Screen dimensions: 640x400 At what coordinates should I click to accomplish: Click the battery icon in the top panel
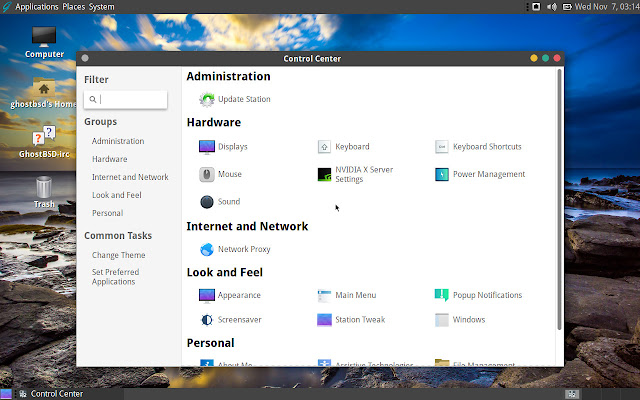pyautogui.click(x=567, y=7)
